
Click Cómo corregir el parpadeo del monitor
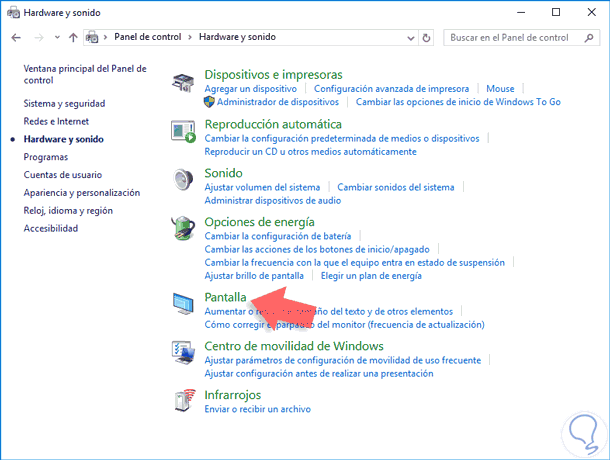[344, 325]
